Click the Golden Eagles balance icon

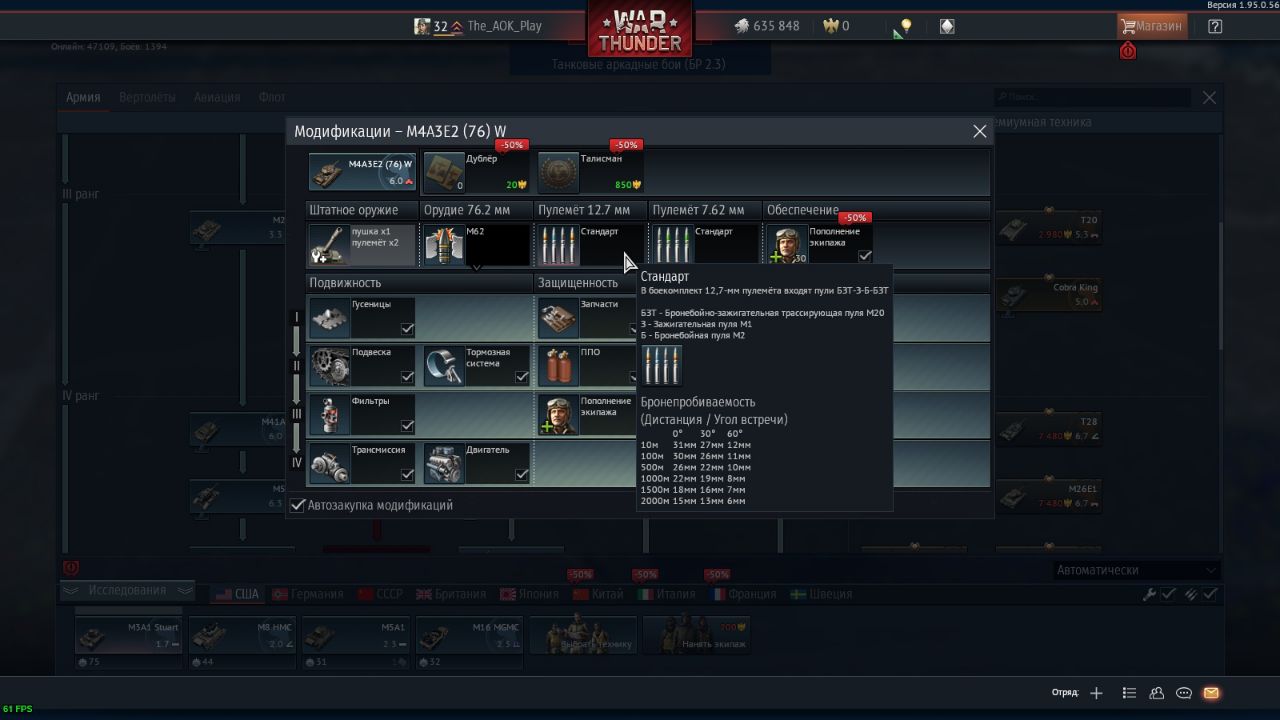(830, 26)
